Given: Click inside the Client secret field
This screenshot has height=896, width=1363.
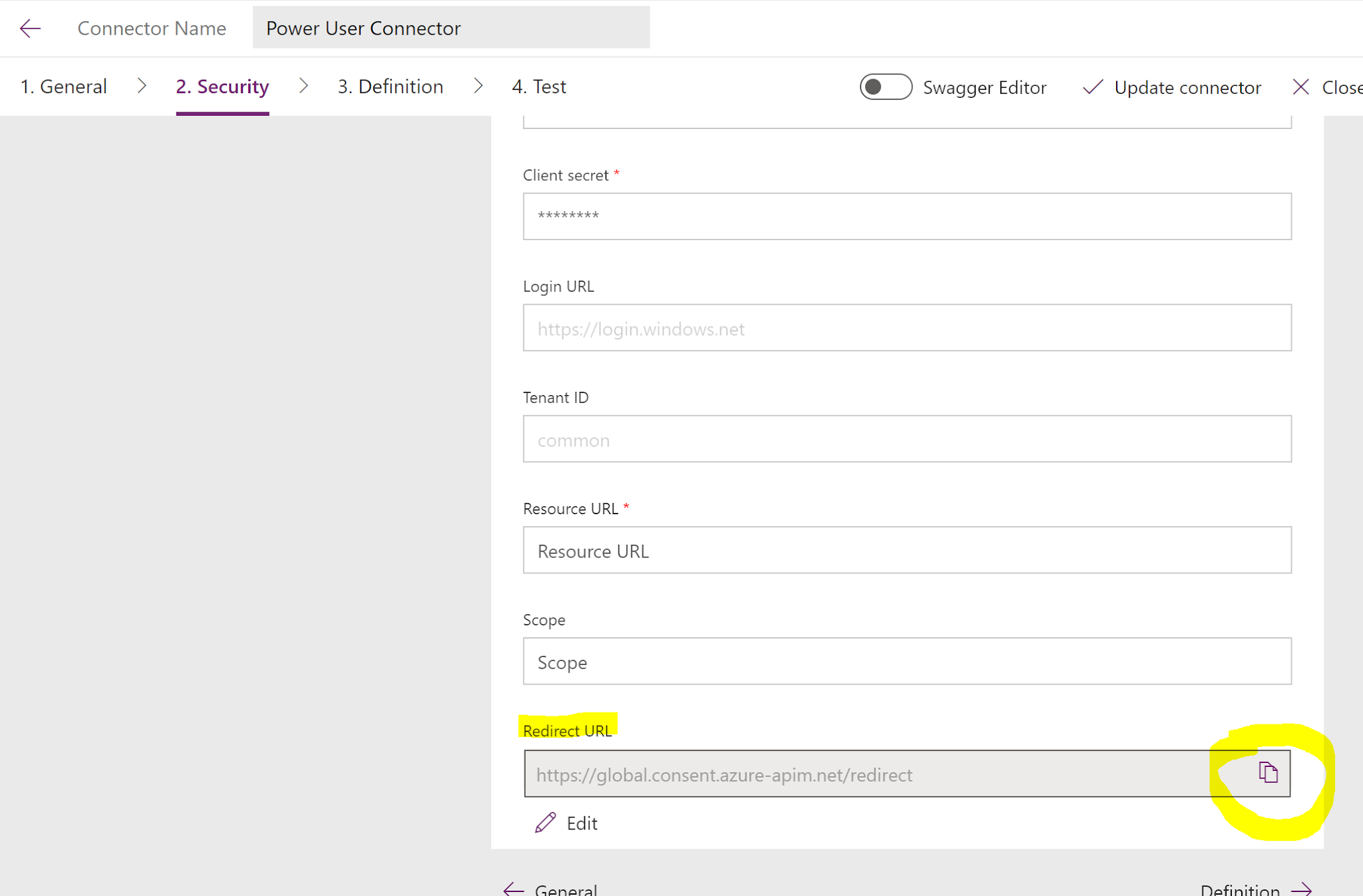Looking at the screenshot, I should tap(905, 216).
